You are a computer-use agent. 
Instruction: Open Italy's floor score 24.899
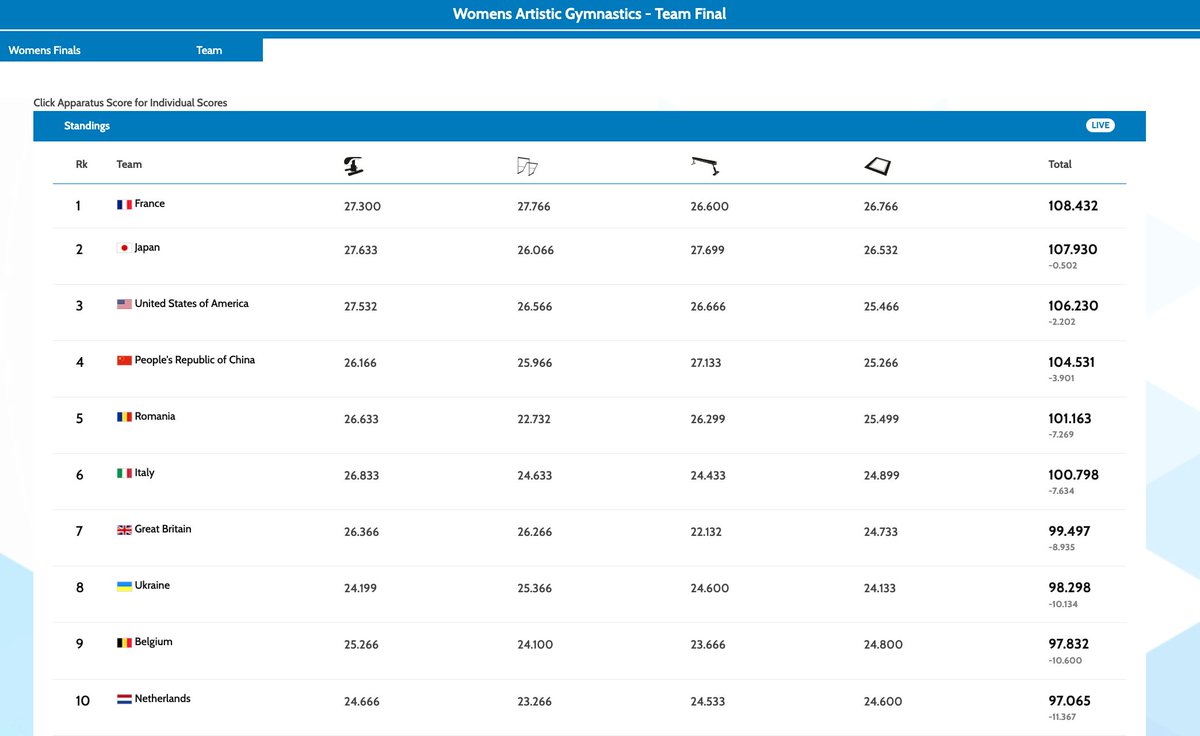click(881, 475)
